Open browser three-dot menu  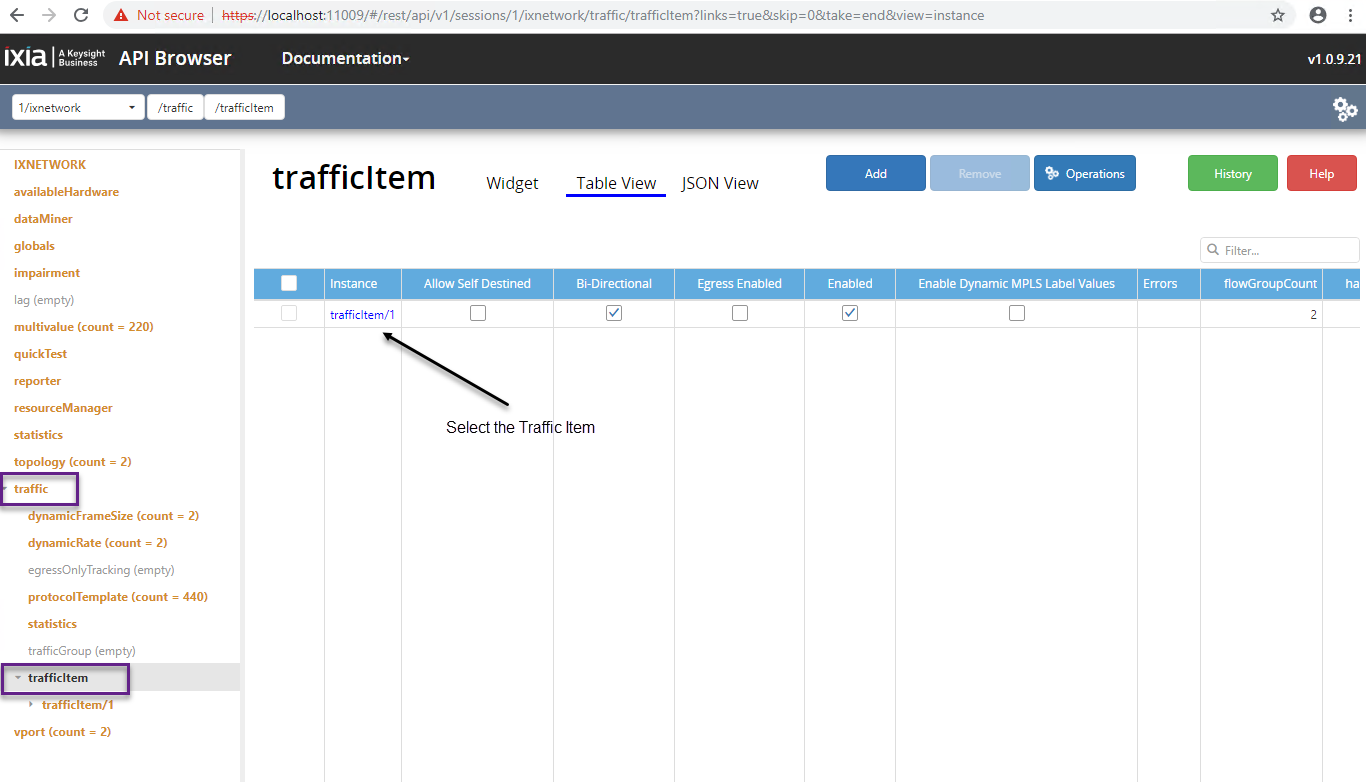(x=1352, y=15)
